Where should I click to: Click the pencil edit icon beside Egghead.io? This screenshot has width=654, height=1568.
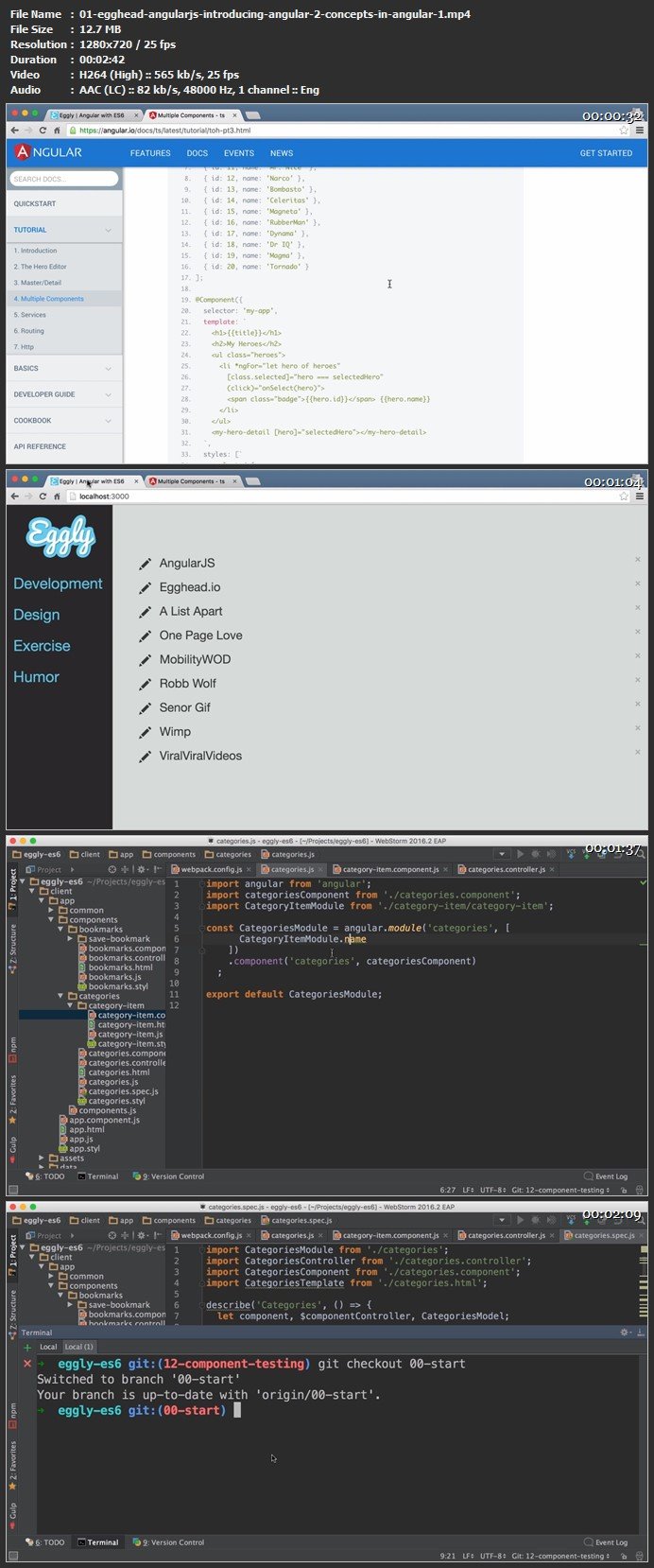[x=146, y=587]
